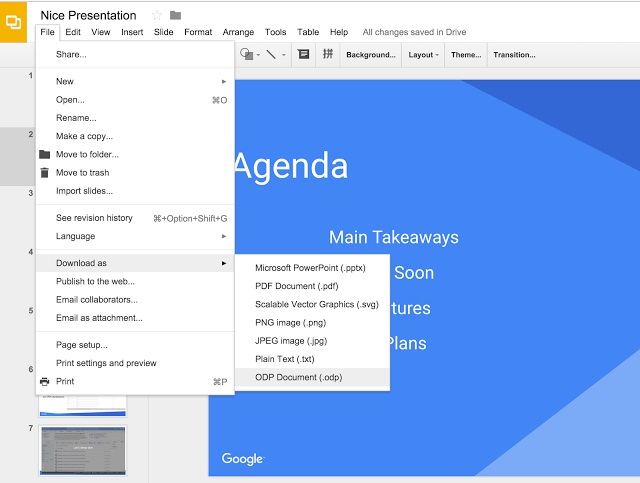Select slide 7 thumbnail in filmstrip
Image resolution: width=640 pixels, height=483 pixels.
click(x=83, y=450)
